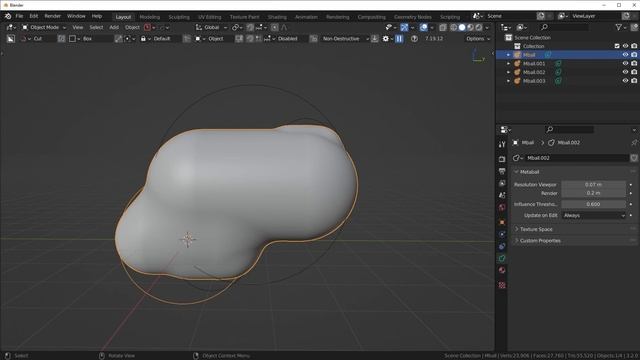The height and width of the screenshot is (360, 640).
Task: Hide Mball.003 with its eye icon
Action: coord(625,81)
